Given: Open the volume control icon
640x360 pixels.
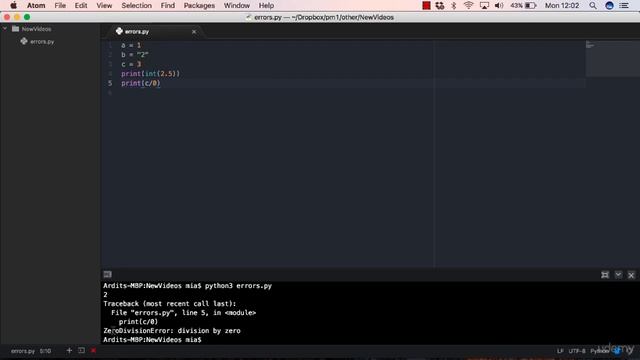Looking at the screenshot, I should [499, 6].
